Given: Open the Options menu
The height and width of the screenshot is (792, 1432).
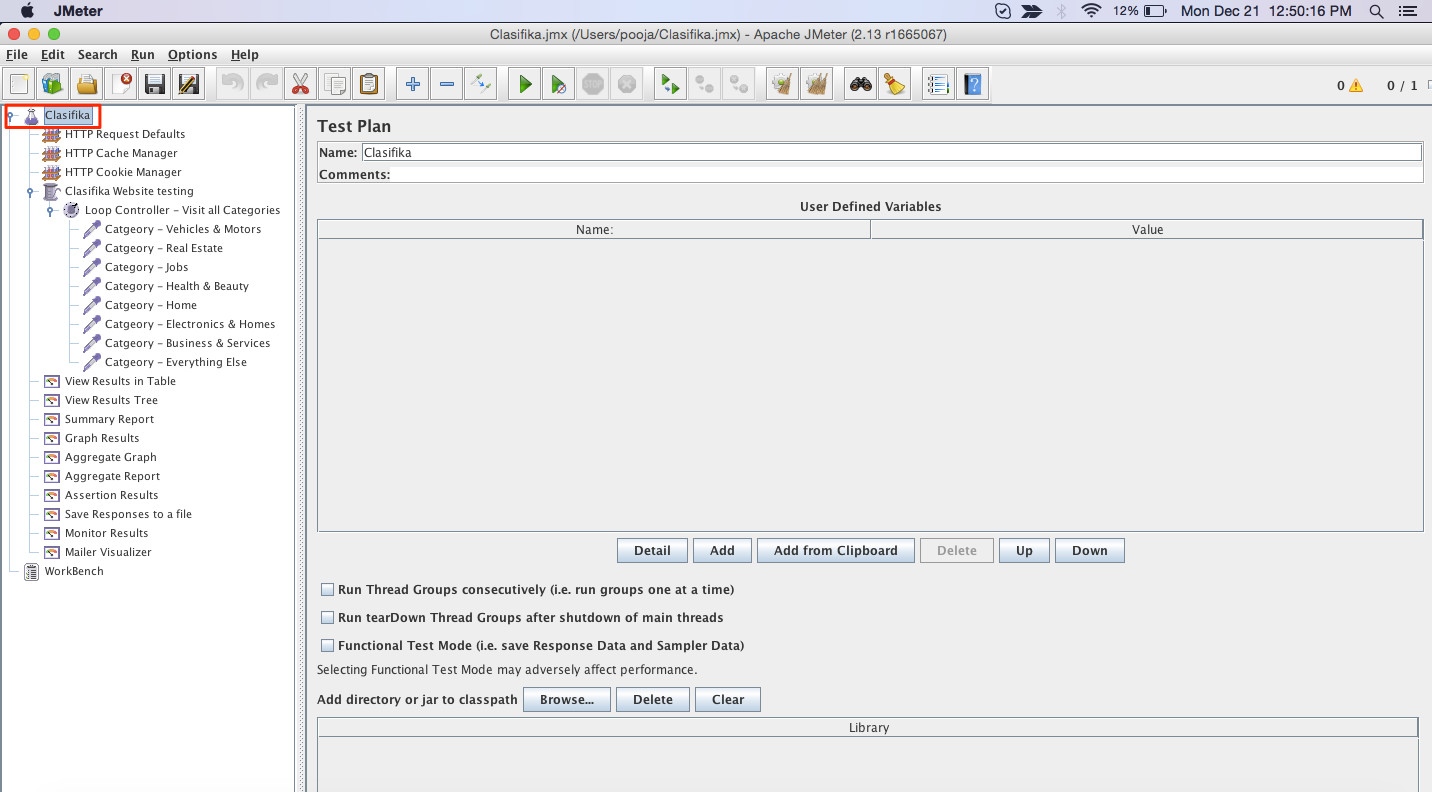Looking at the screenshot, I should (193, 55).
